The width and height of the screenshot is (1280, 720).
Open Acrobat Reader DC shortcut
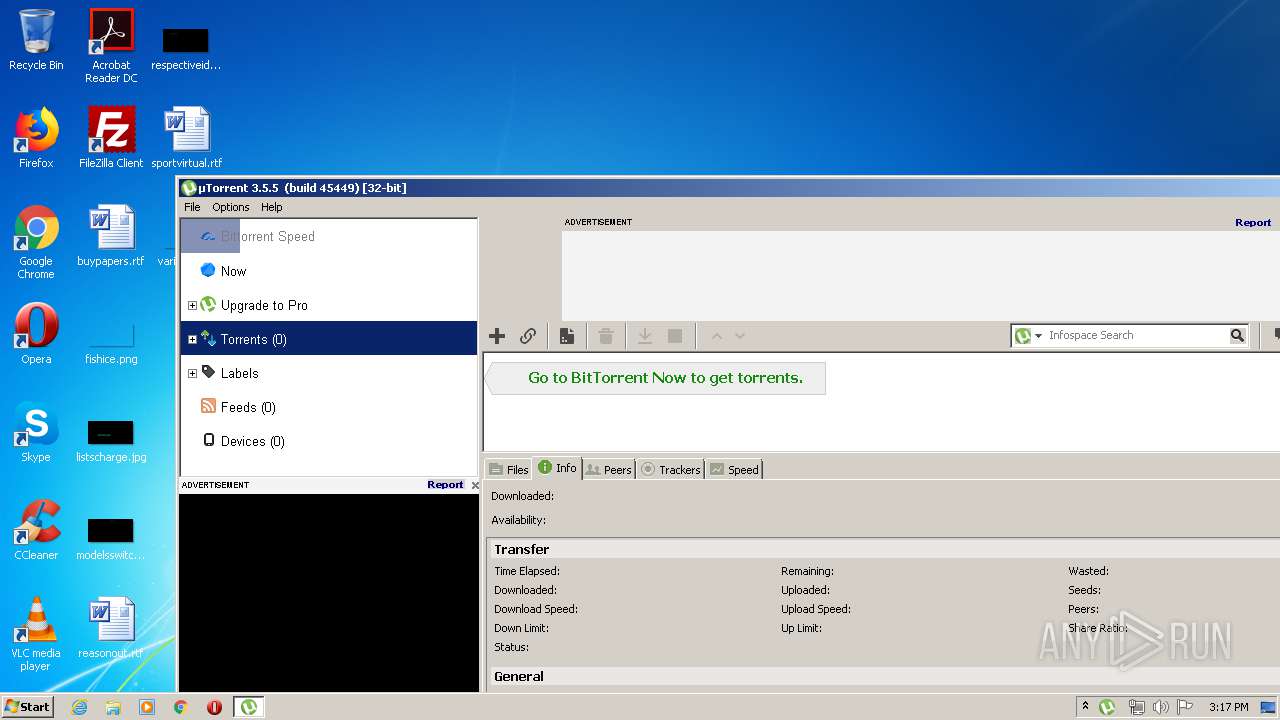coord(111,46)
